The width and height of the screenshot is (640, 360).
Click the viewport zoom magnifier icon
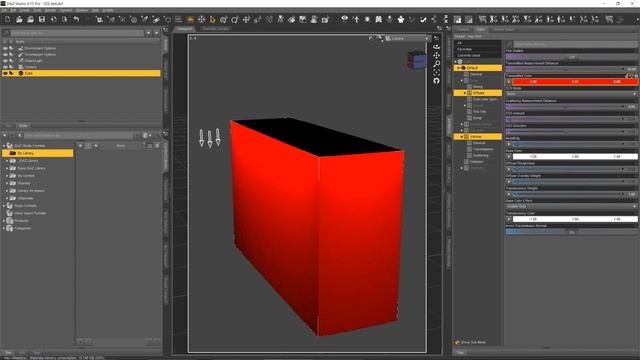[436, 64]
